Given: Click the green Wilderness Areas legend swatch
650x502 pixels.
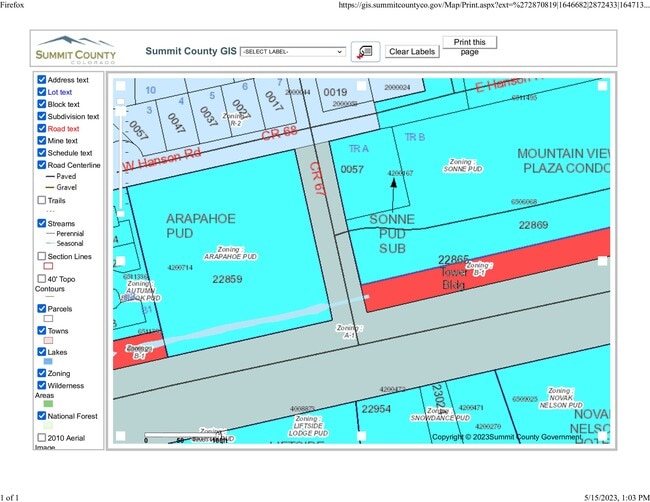Looking at the screenshot, I should (x=47, y=405).
